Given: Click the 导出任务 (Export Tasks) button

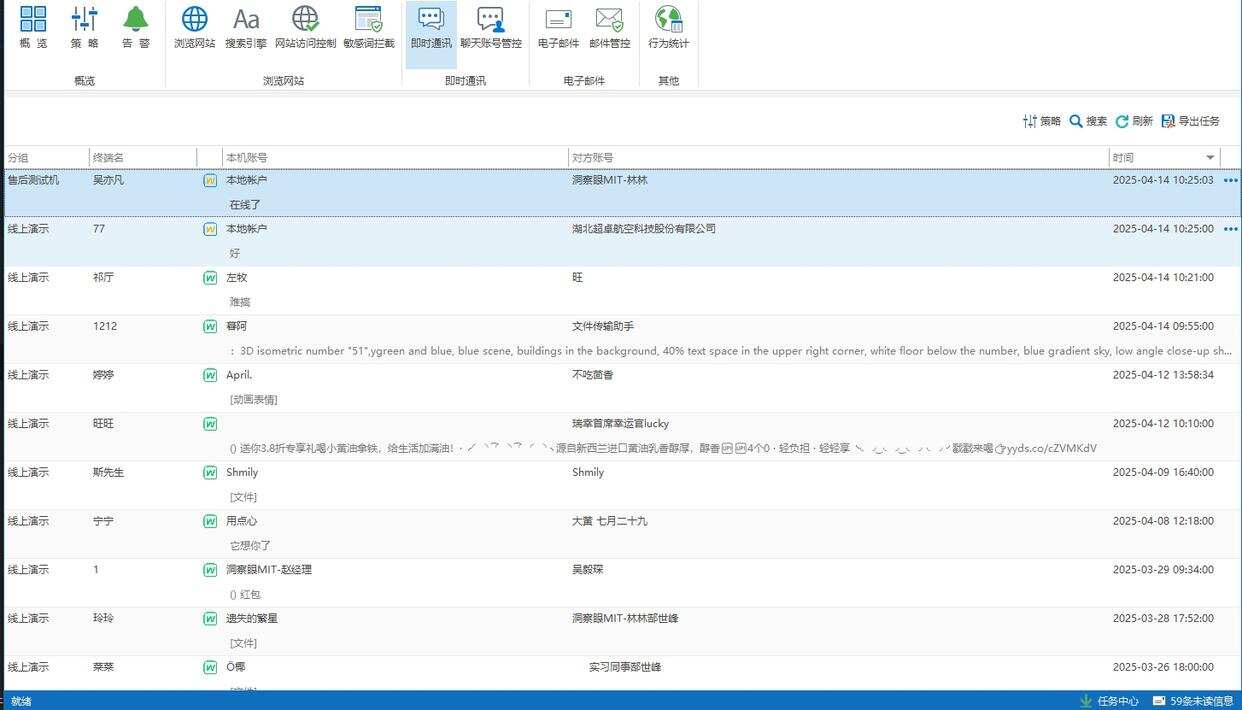Looking at the screenshot, I should click(1190, 121).
